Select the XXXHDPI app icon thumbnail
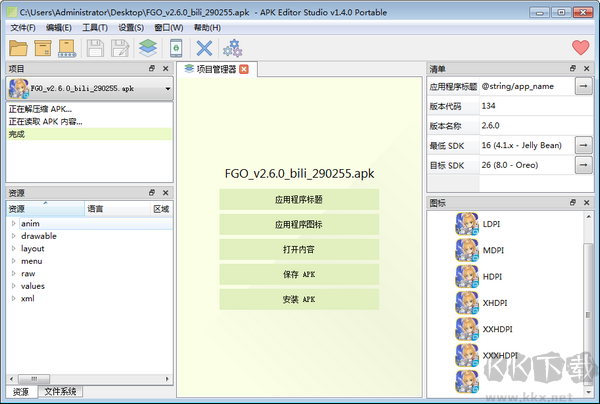This screenshot has height=404, width=600. coord(467,355)
